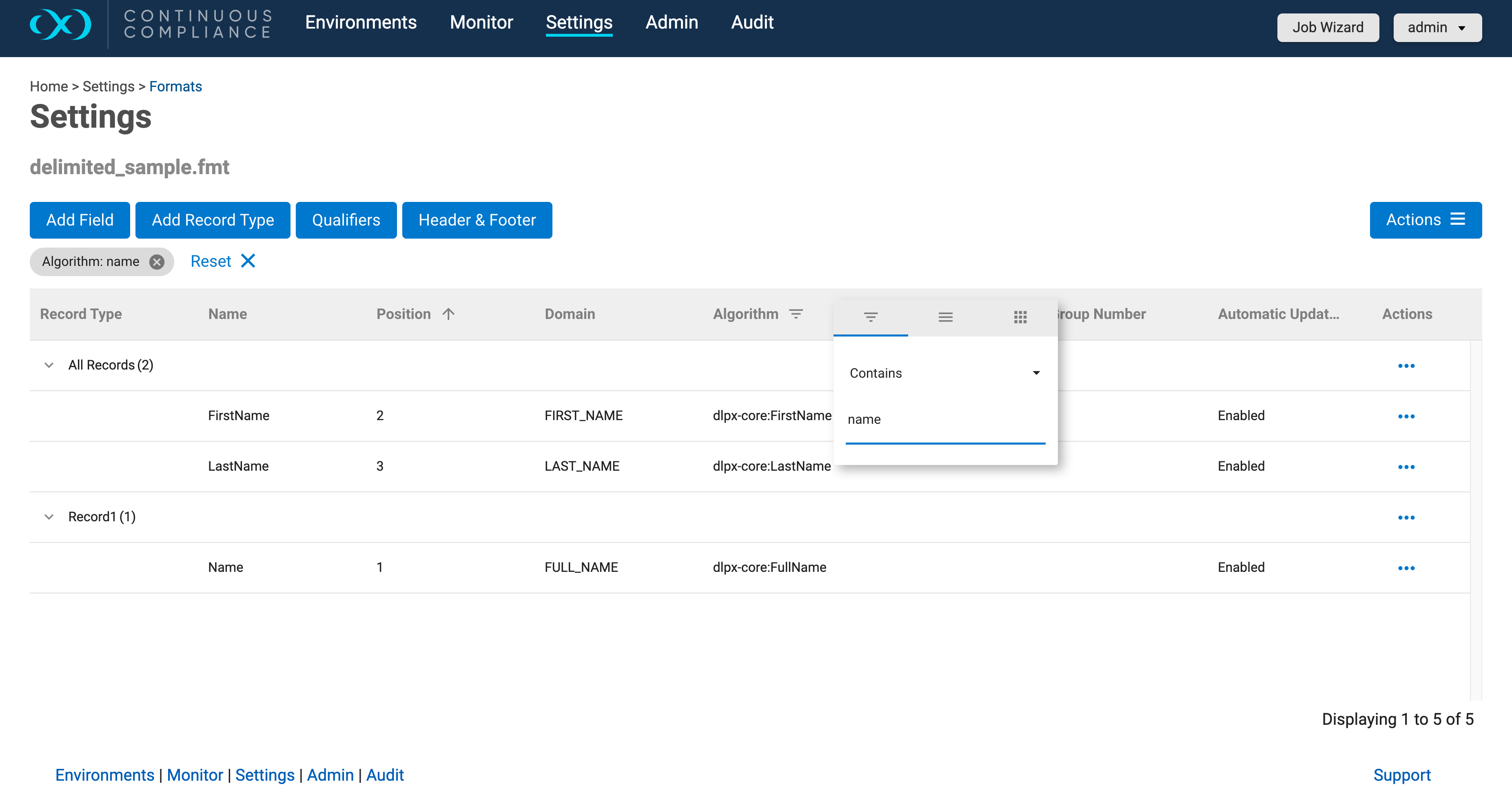1512x797 pixels.
Task: Click the footer Admin link
Action: [330, 775]
